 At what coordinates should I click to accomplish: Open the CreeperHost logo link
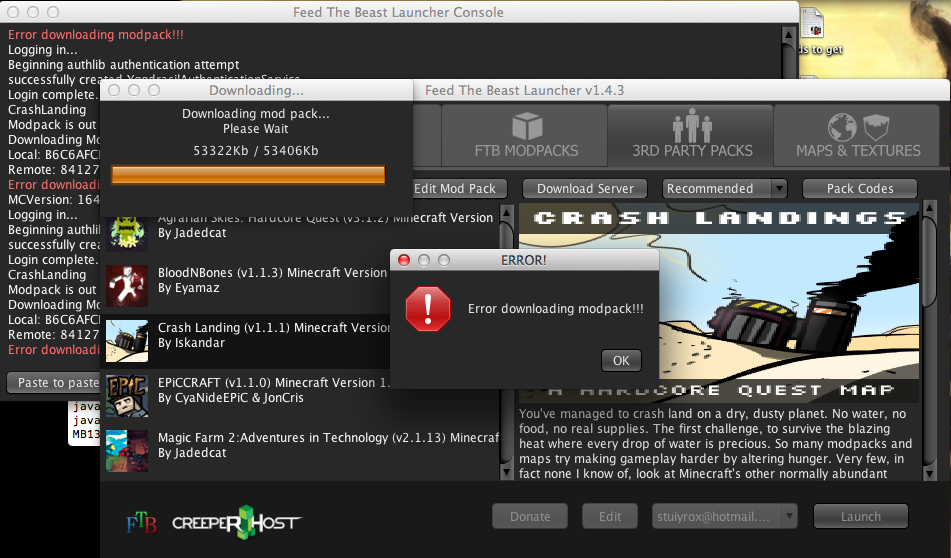coord(236,522)
